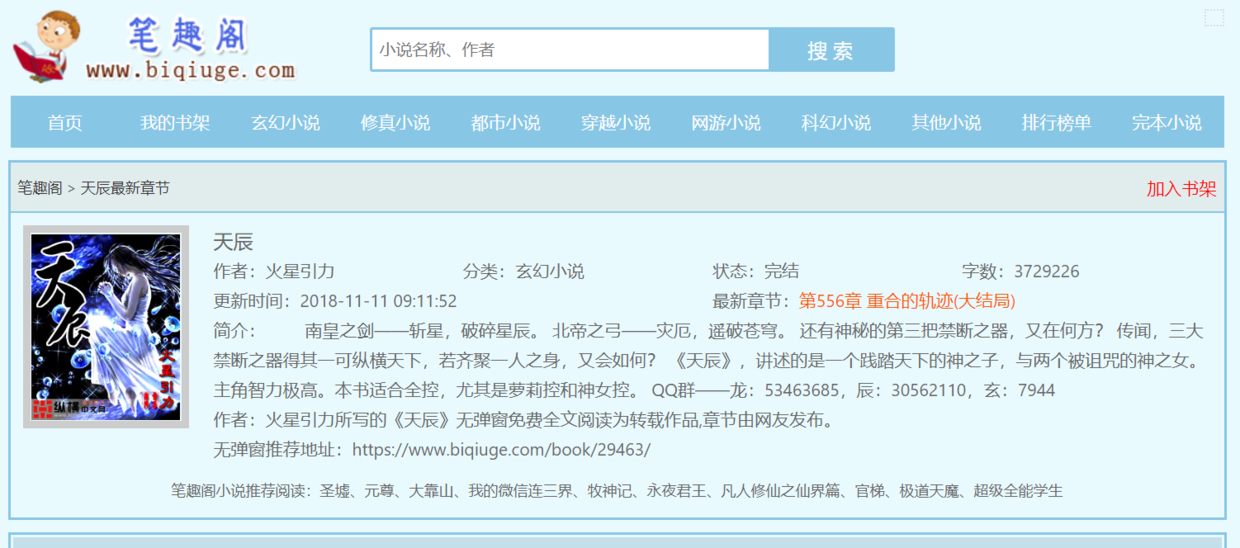This screenshot has width=1240, height=548.
Task: Open recommended novel 圣墟
Action: pyautogui.click(x=334, y=491)
